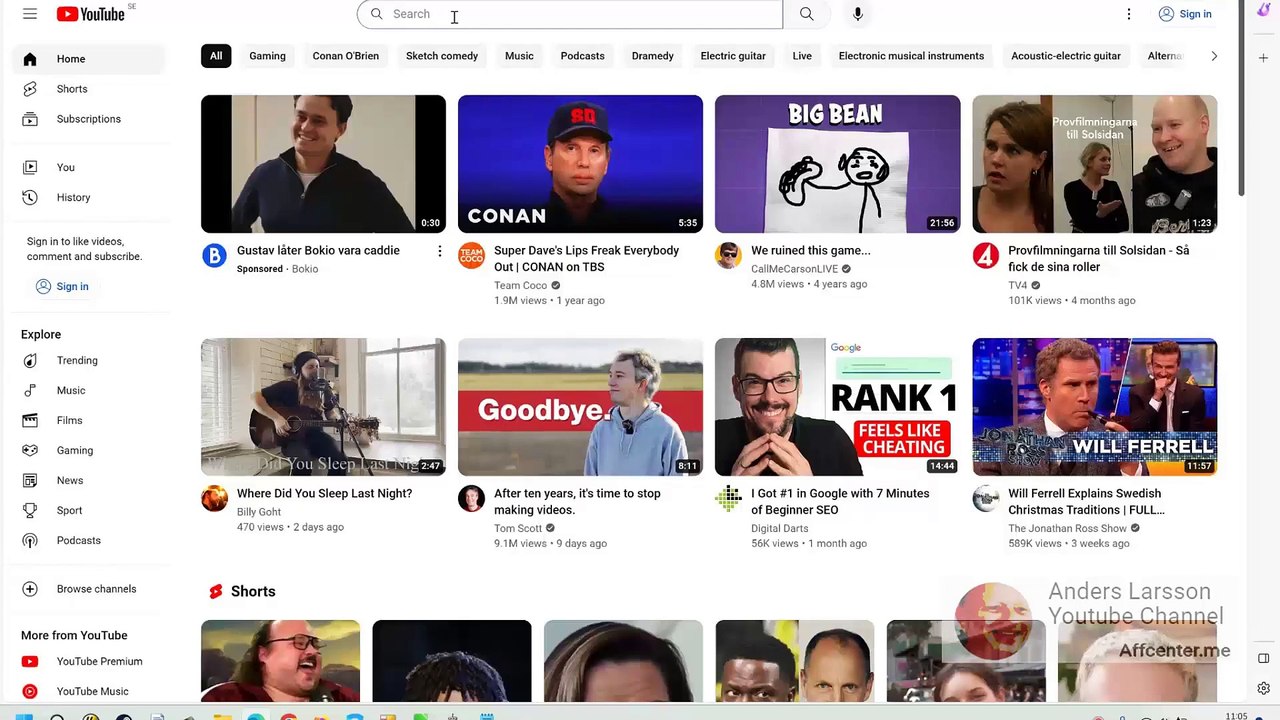The height and width of the screenshot is (720, 1280).
Task: Start voice search with the microphone
Action: [x=858, y=14]
